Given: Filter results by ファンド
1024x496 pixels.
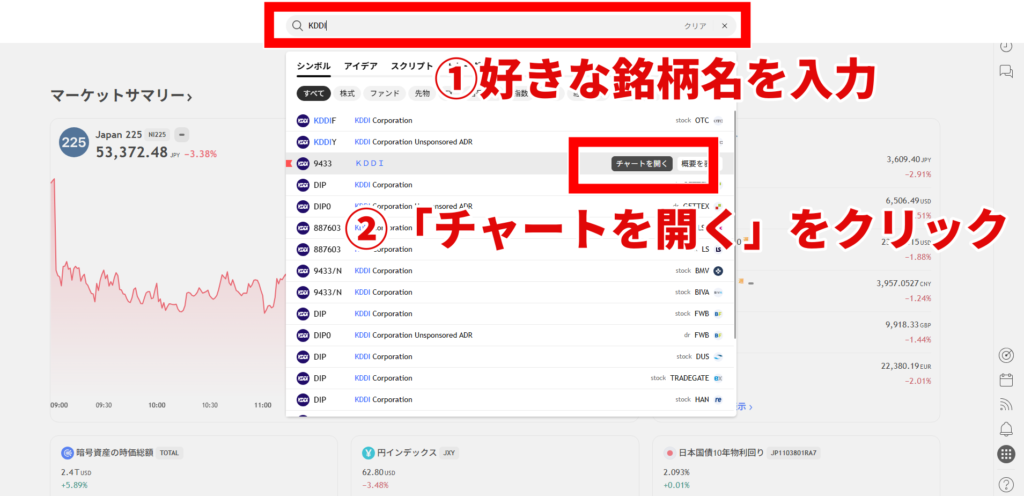Looking at the screenshot, I should click(x=385, y=93).
